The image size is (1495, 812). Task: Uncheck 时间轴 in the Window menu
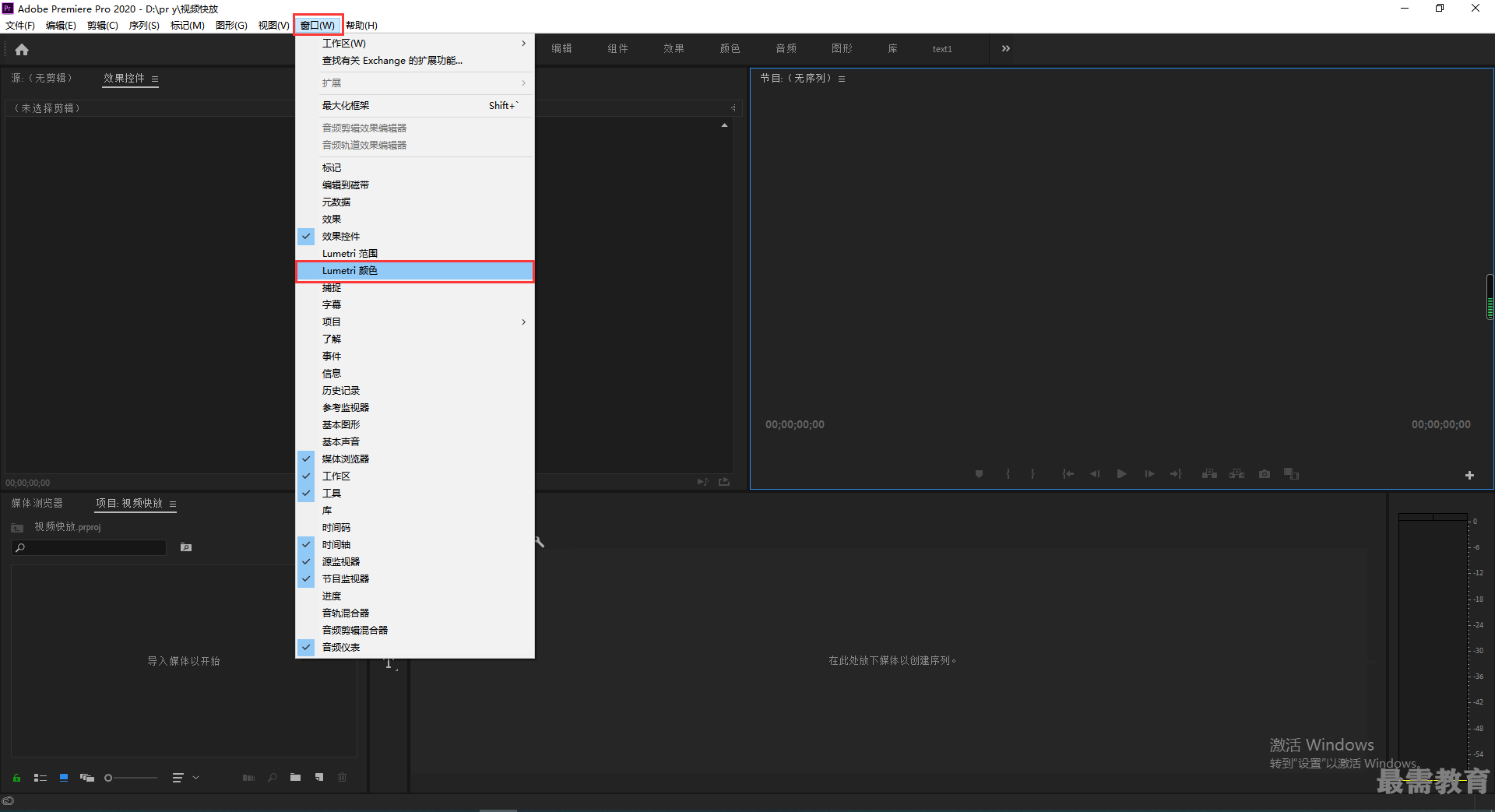(415, 544)
